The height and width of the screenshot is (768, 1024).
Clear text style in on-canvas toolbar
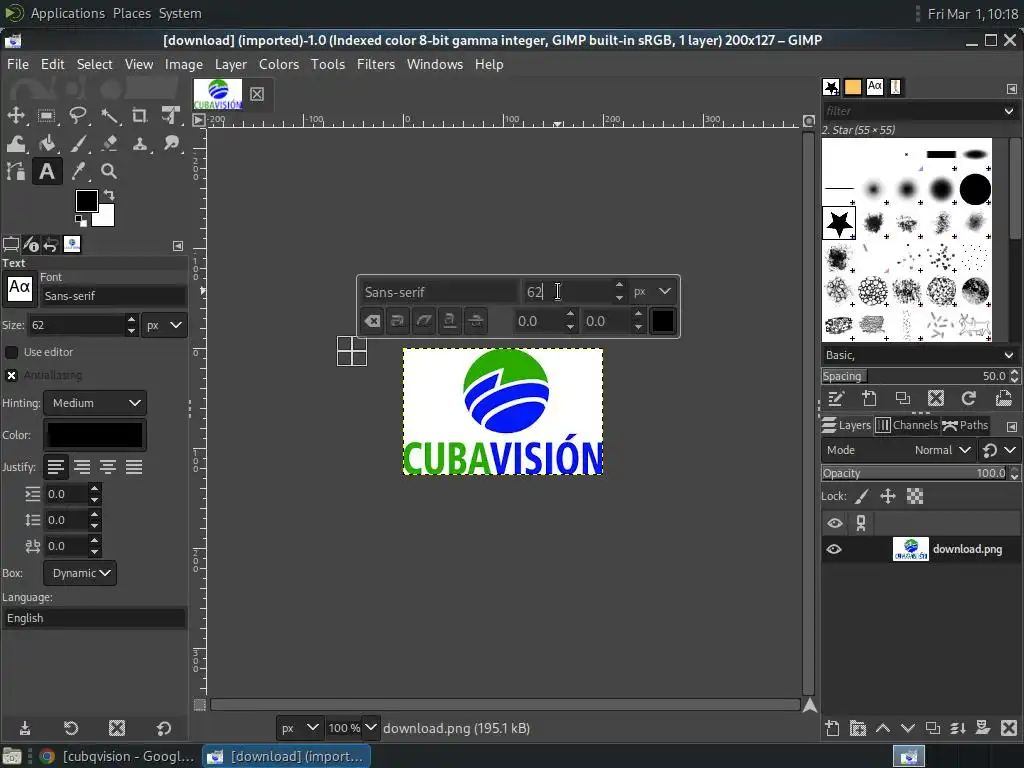coord(372,321)
